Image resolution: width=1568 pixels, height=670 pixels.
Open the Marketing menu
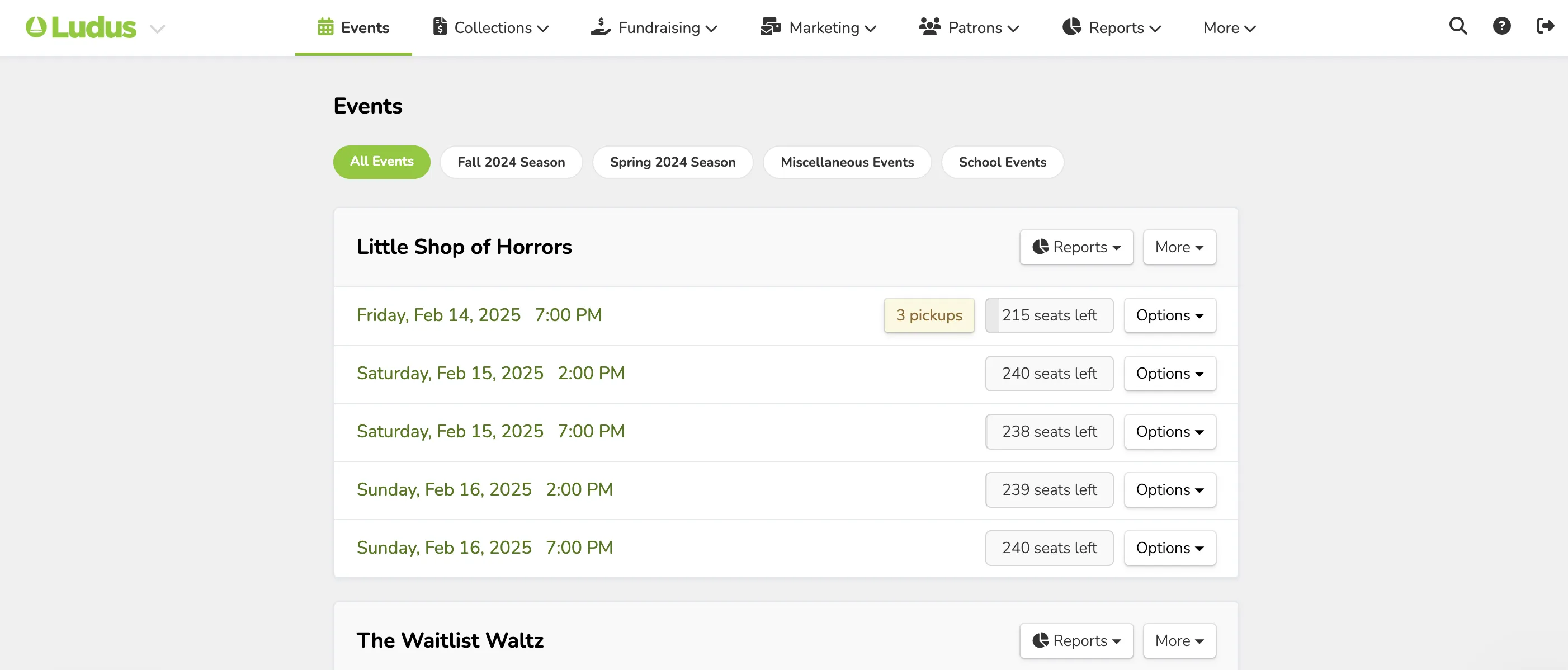pos(818,27)
